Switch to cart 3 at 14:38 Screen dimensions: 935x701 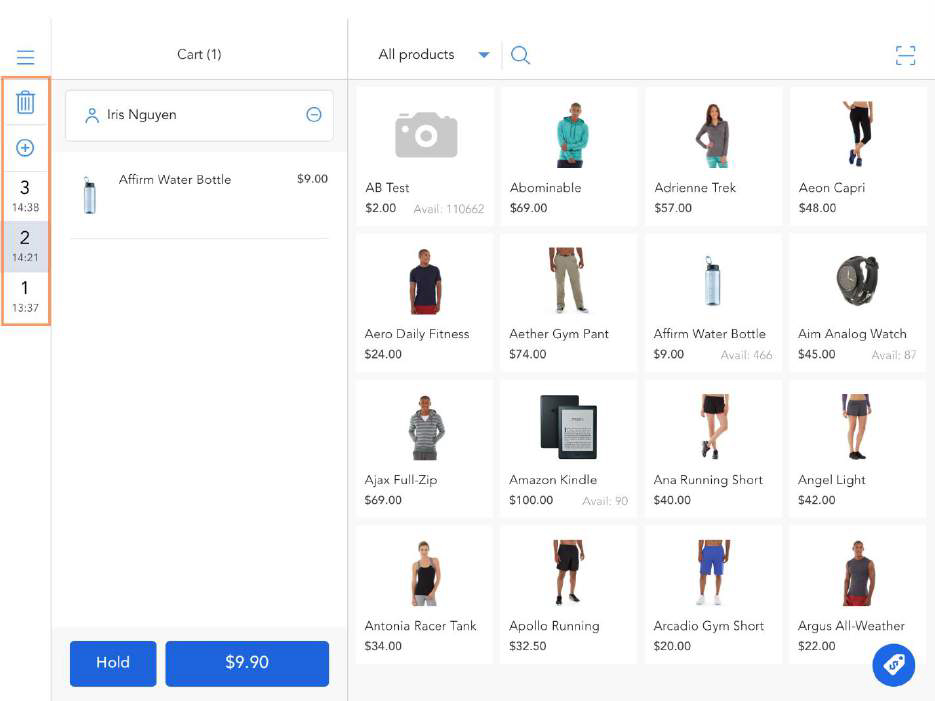coord(25,196)
